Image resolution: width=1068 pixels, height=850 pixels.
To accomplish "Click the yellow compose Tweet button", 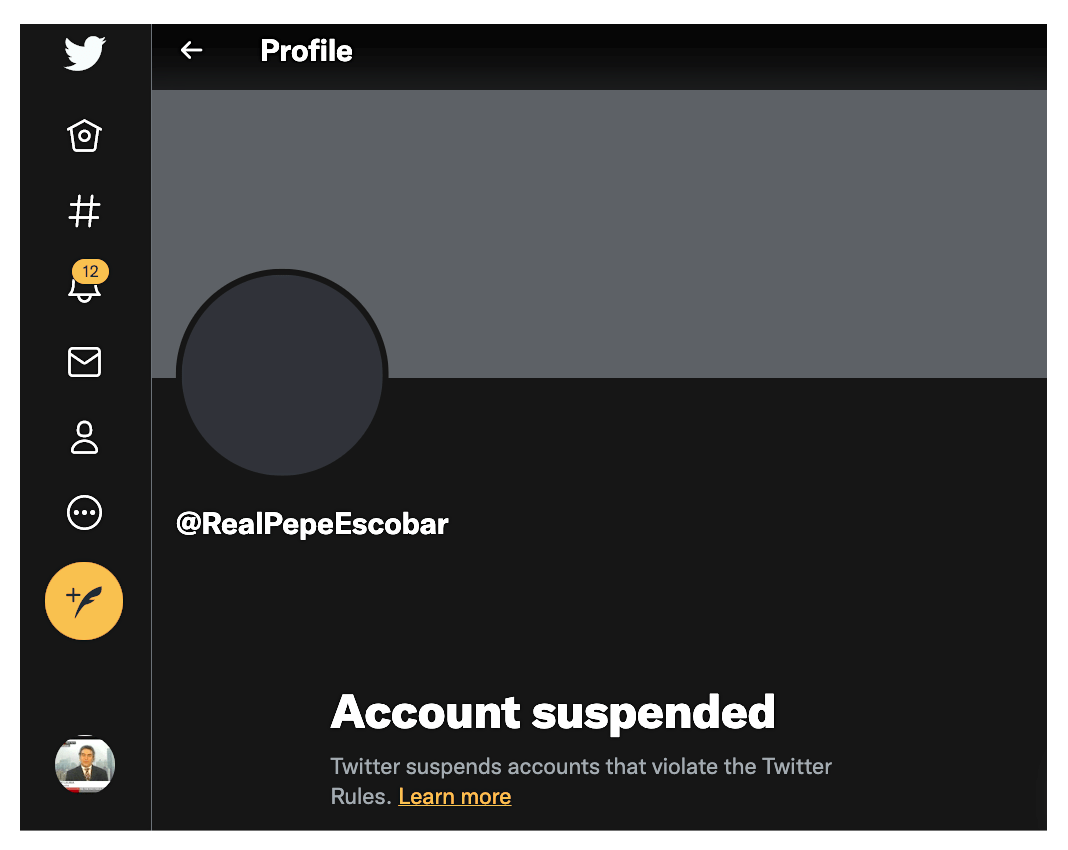I will [84, 601].
